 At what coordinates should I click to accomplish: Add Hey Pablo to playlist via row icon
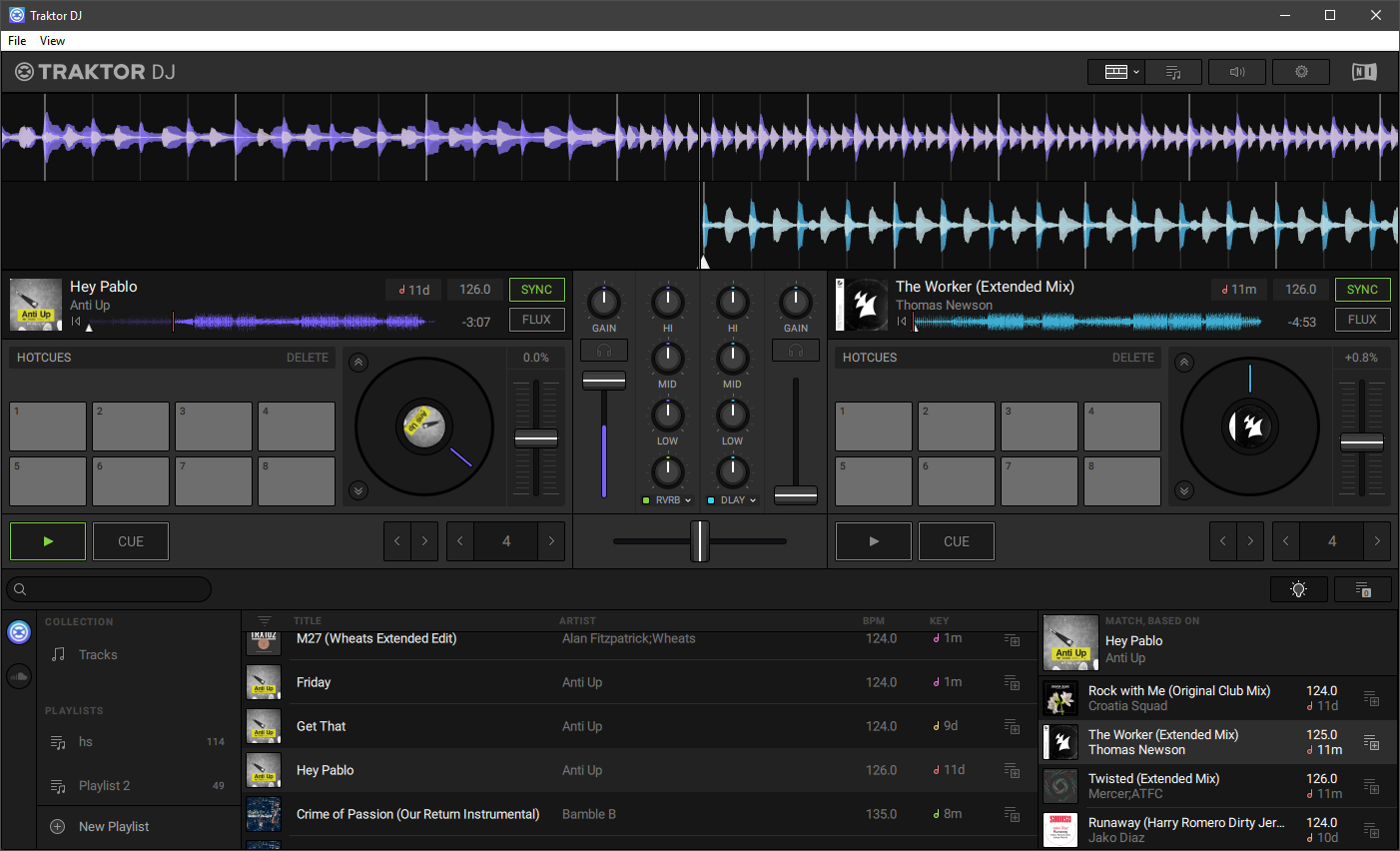[1013, 771]
